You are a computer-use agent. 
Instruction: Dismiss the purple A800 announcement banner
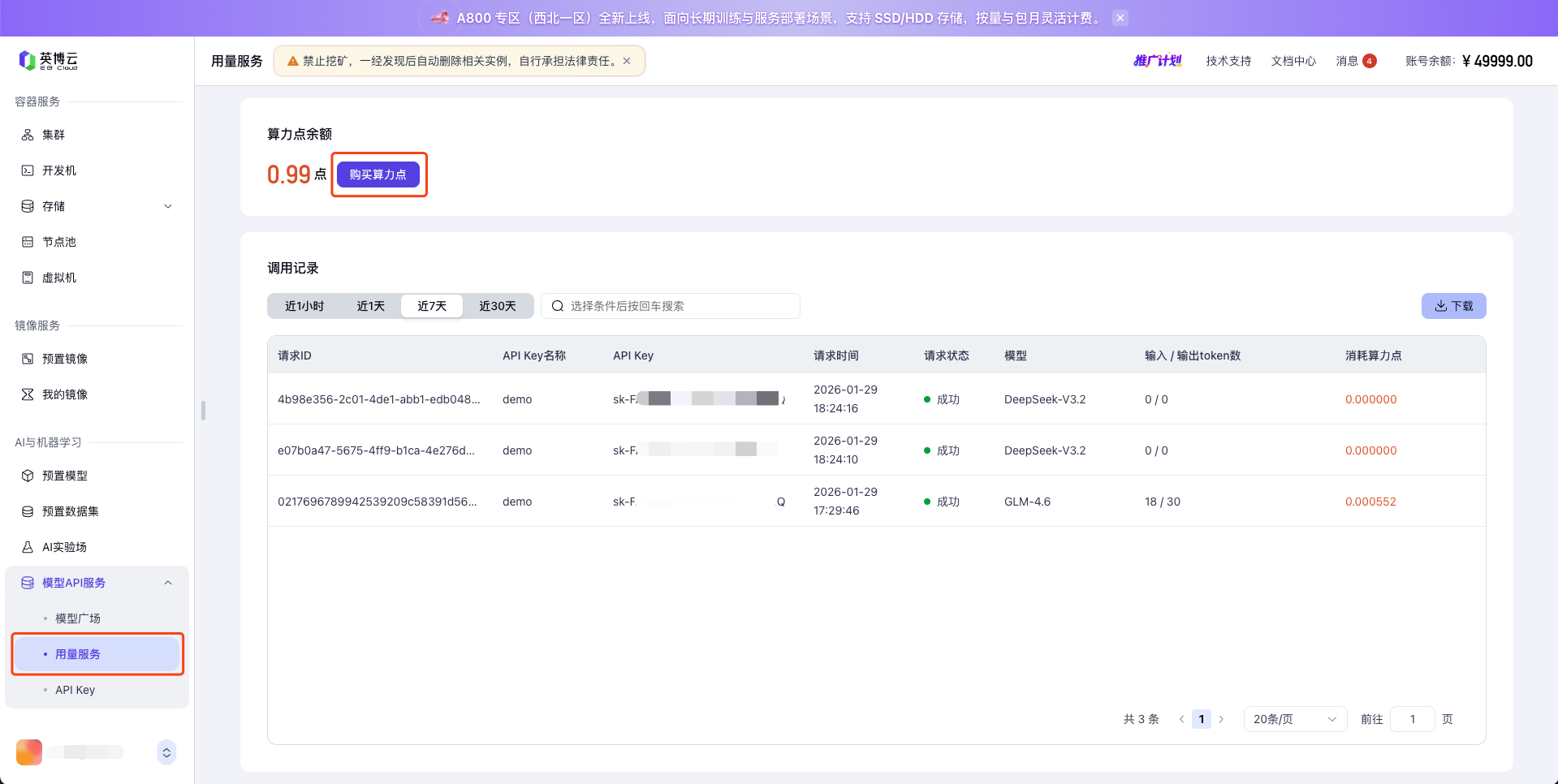(1120, 18)
